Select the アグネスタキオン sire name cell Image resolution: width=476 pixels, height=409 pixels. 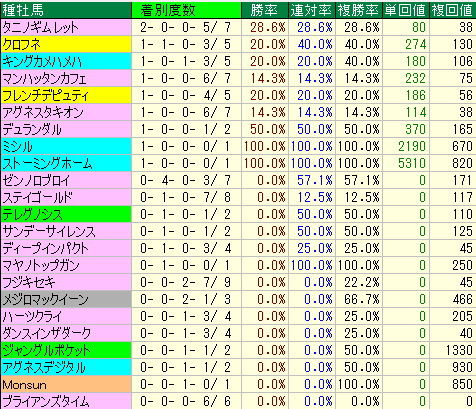pos(66,112)
